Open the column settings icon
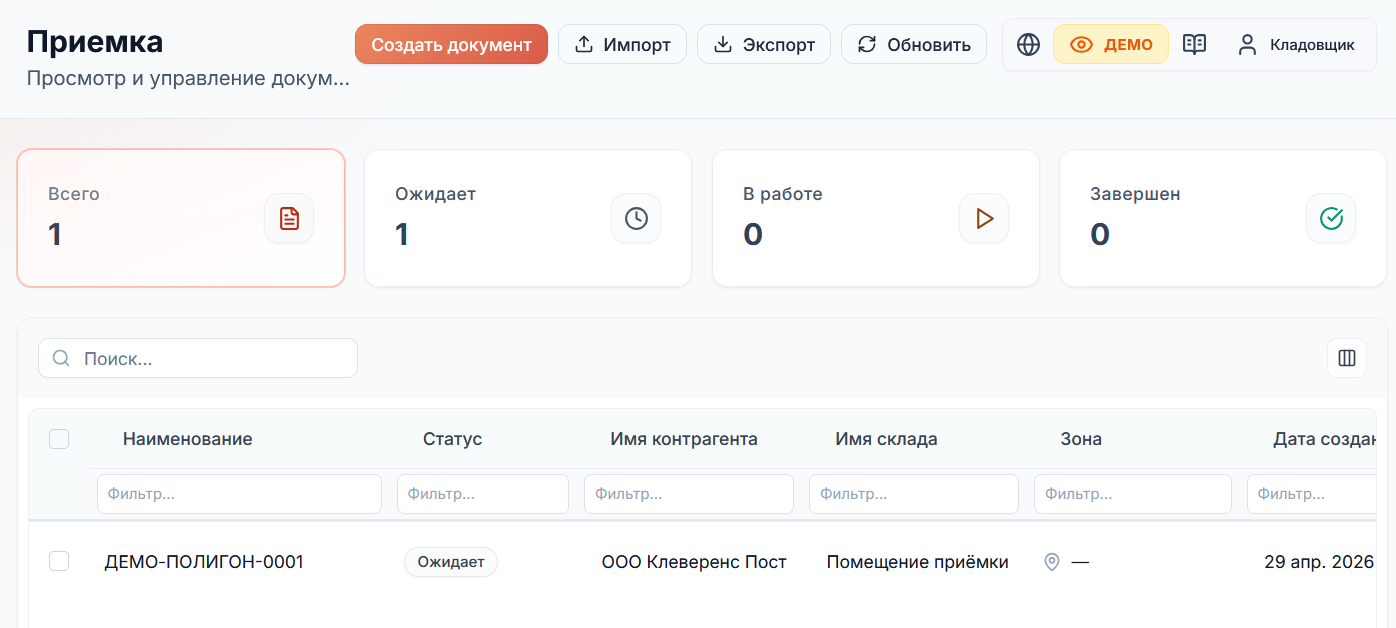 1347,358
